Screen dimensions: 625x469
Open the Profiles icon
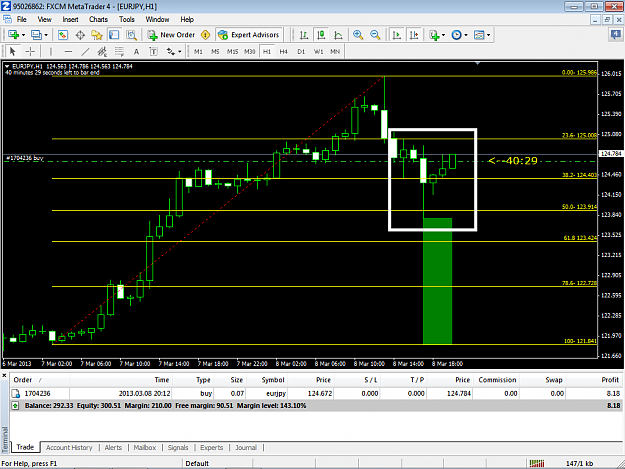tap(36, 35)
